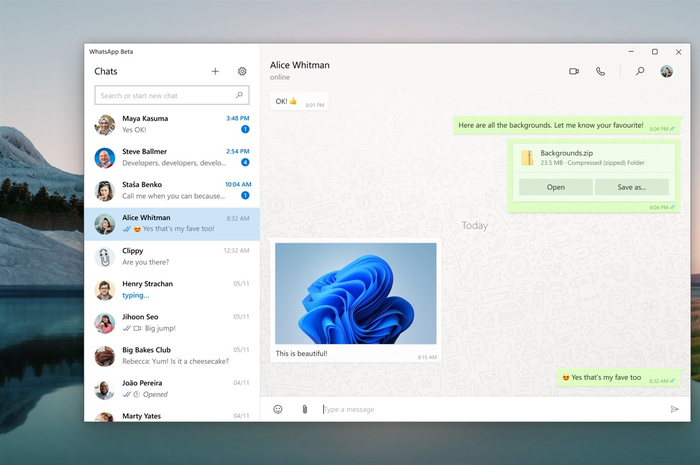Click the Type a message field
Image resolution: width=700 pixels, height=465 pixels.
pos(491,409)
